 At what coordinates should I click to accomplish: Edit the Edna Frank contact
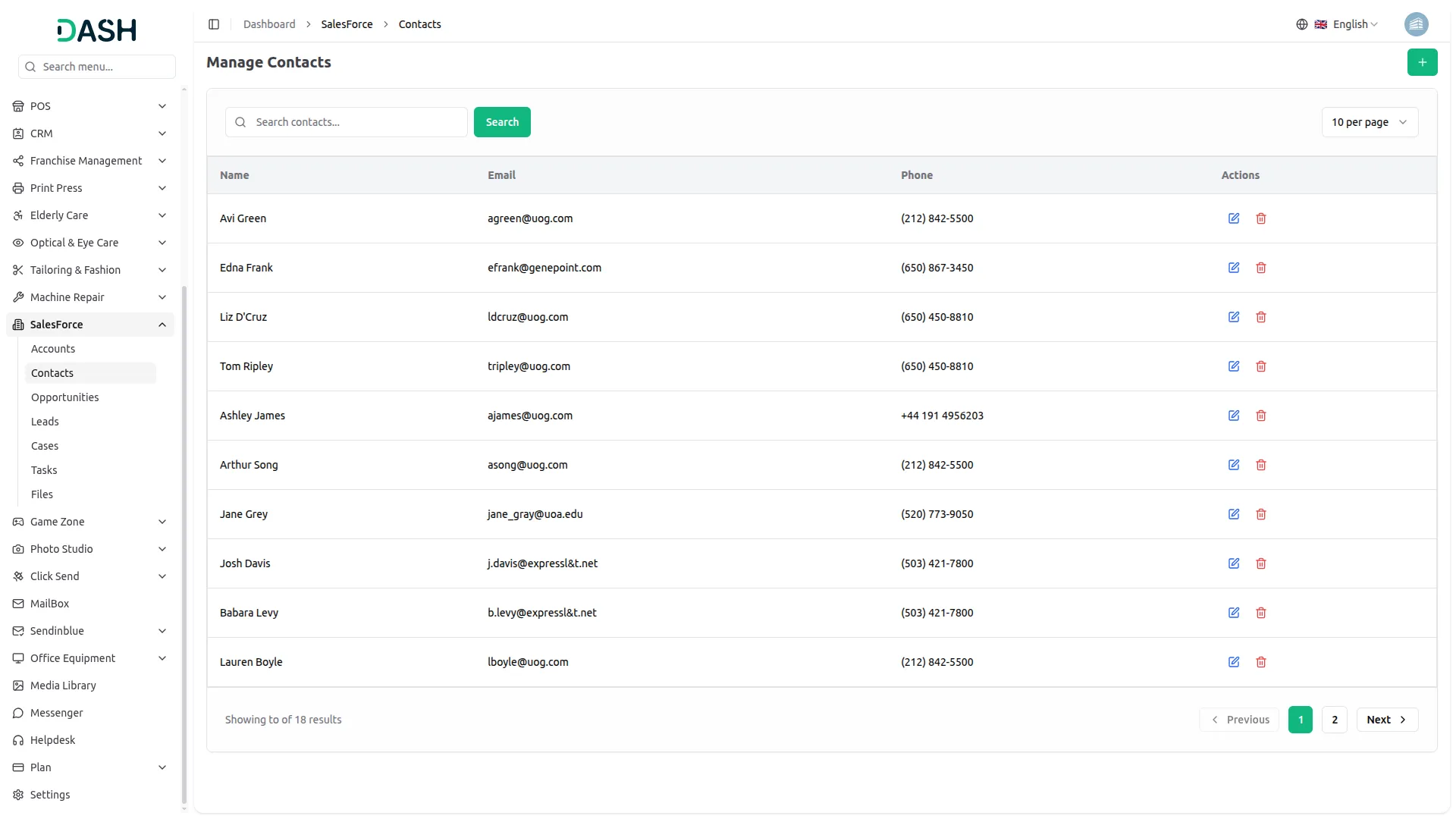click(x=1234, y=268)
